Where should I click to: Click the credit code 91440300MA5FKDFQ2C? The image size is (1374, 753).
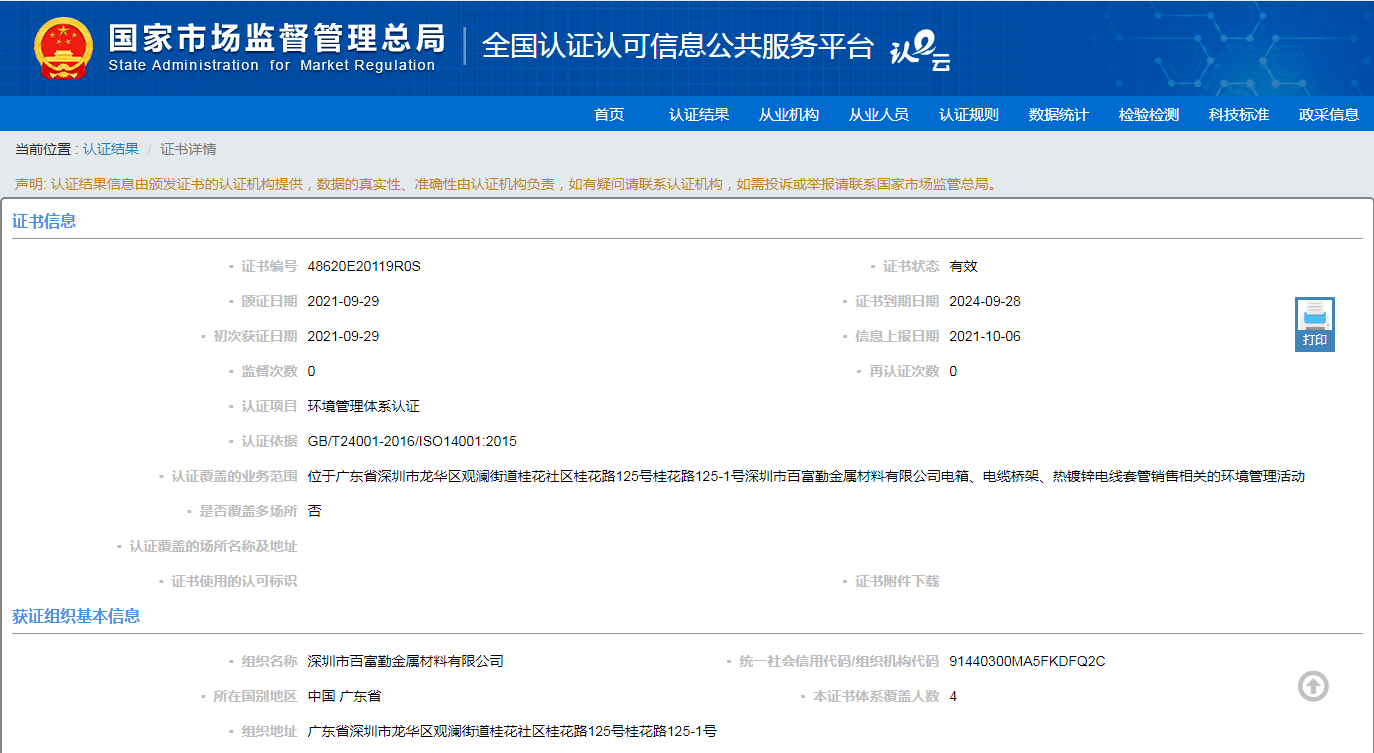1027,661
